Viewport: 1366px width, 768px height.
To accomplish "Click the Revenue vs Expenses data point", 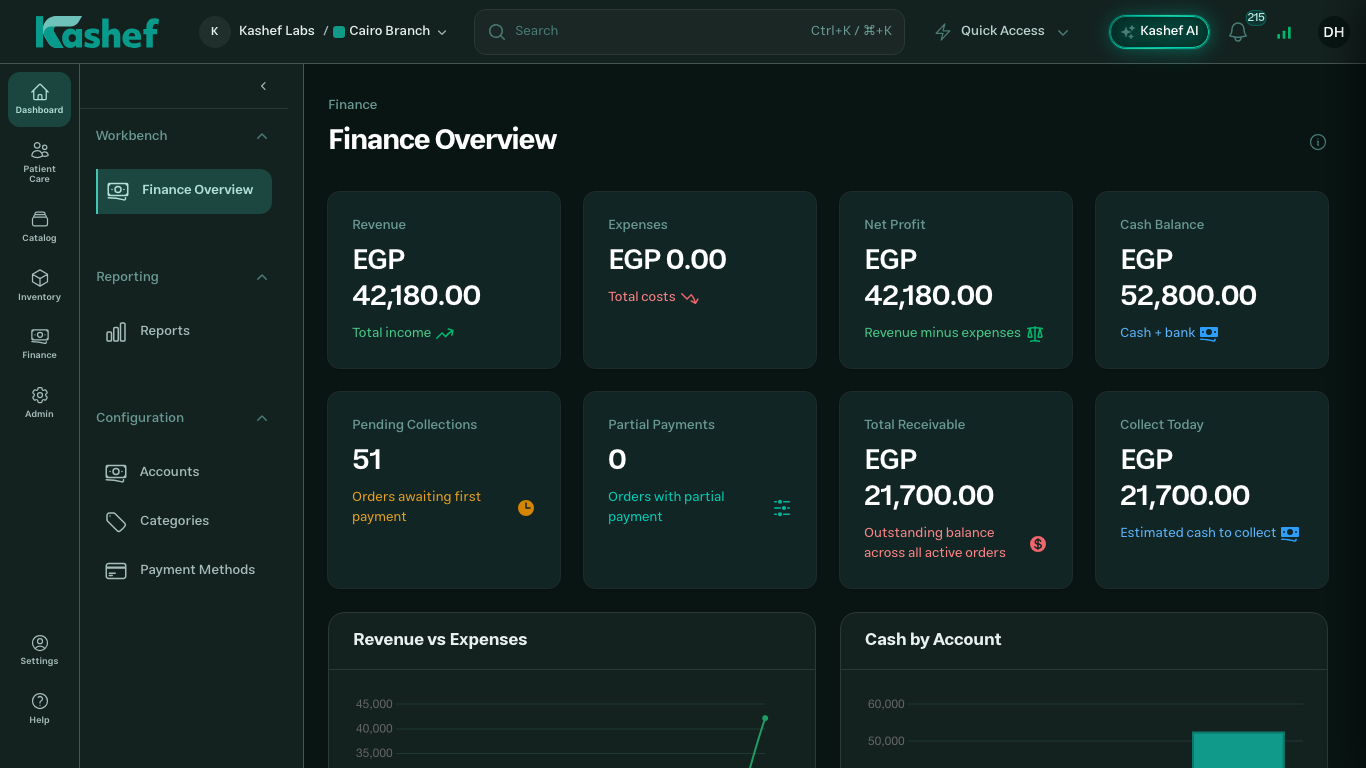I will (x=765, y=718).
